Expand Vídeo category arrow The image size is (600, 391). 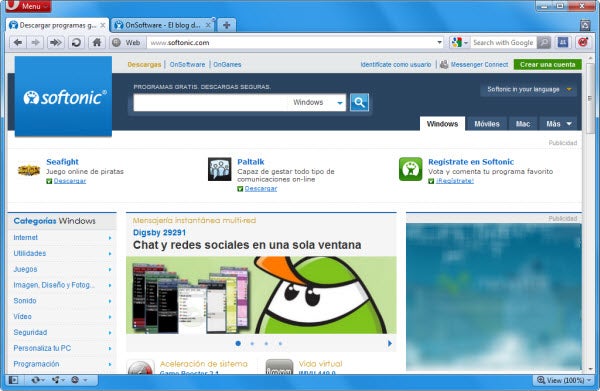tap(110, 317)
